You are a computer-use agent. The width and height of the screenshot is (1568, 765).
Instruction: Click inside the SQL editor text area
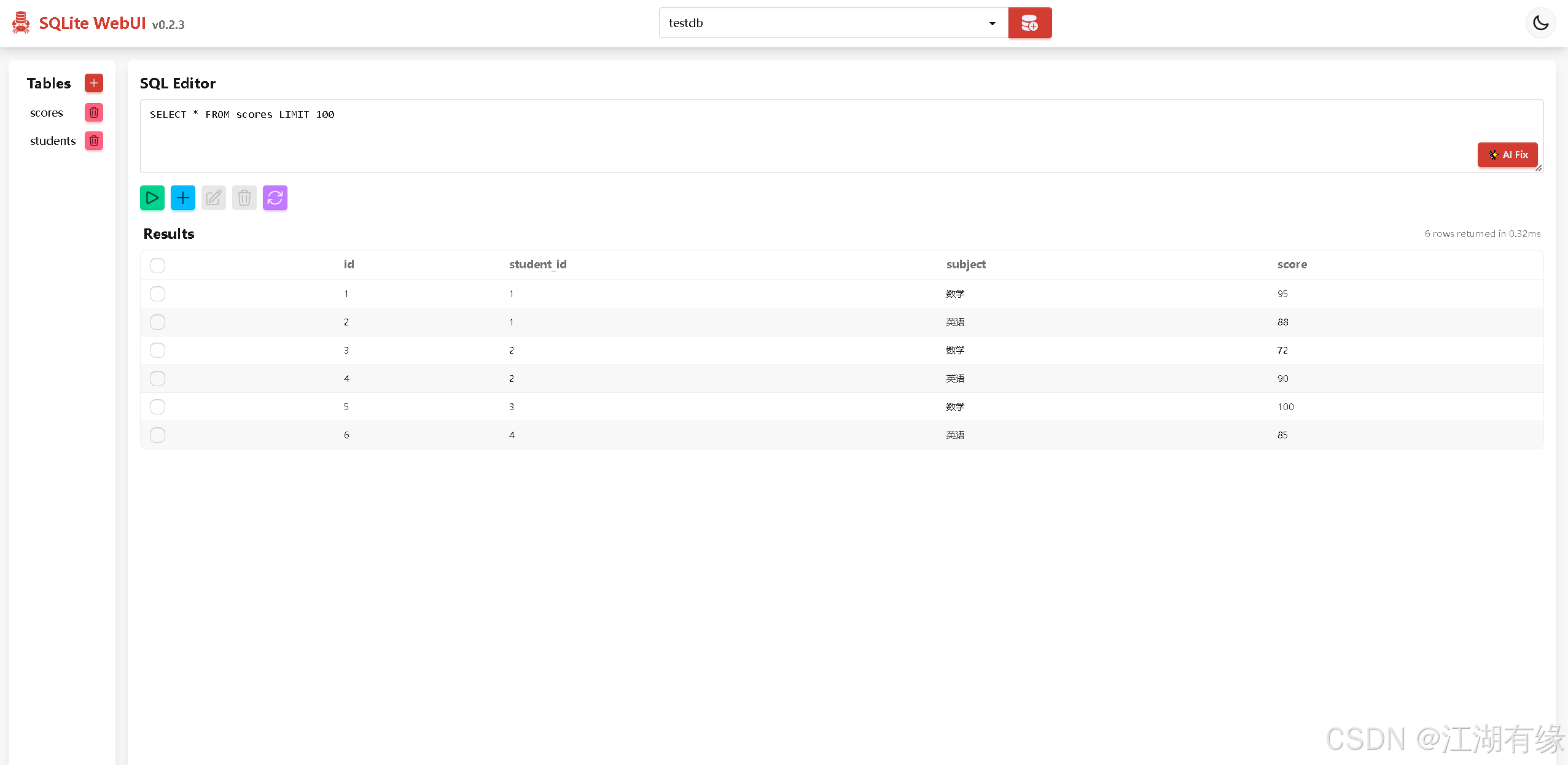pyautogui.click(x=841, y=136)
